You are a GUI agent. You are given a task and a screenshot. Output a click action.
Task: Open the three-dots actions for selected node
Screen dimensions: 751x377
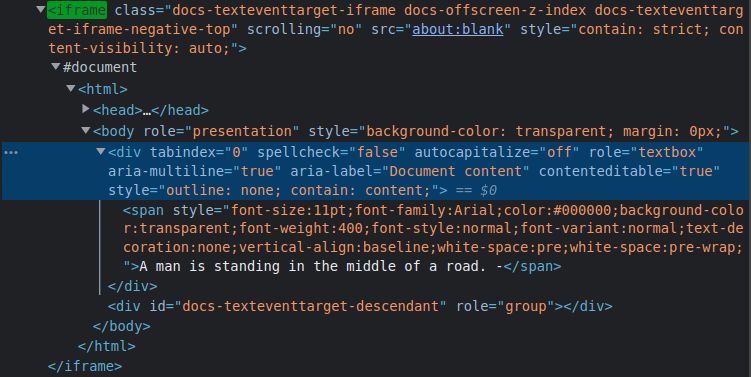(11, 153)
